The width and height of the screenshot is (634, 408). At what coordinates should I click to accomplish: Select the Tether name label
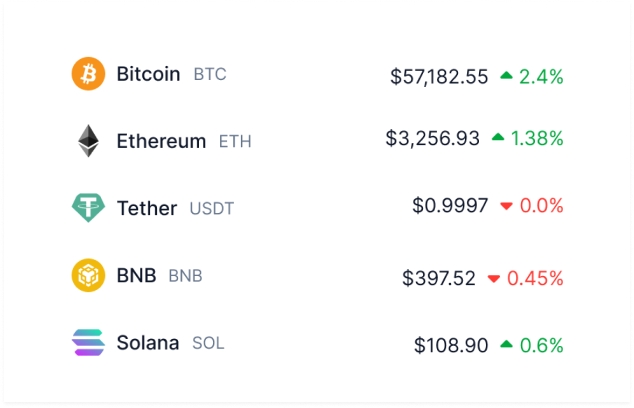point(146,208)
